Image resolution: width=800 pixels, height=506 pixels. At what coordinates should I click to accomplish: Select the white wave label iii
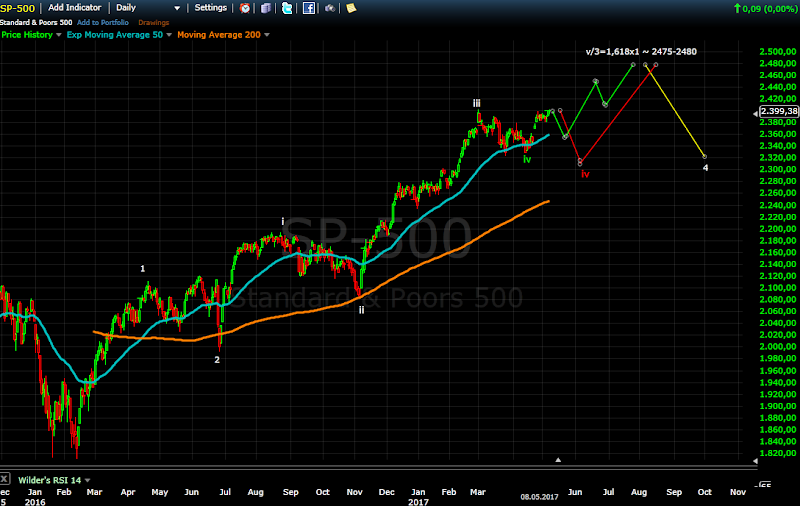pyautogui.click(x=477, y=103)
